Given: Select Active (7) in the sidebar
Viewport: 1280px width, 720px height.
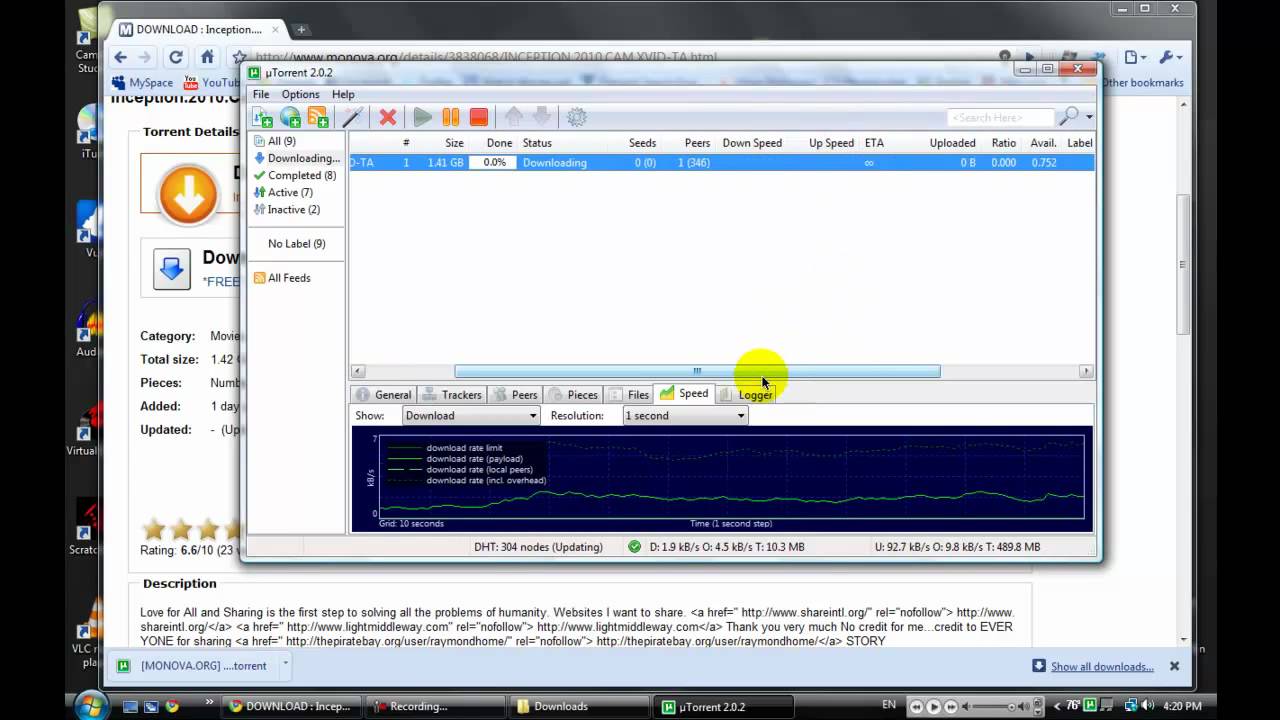Looking at the screenshot, I should click(283, 192).
